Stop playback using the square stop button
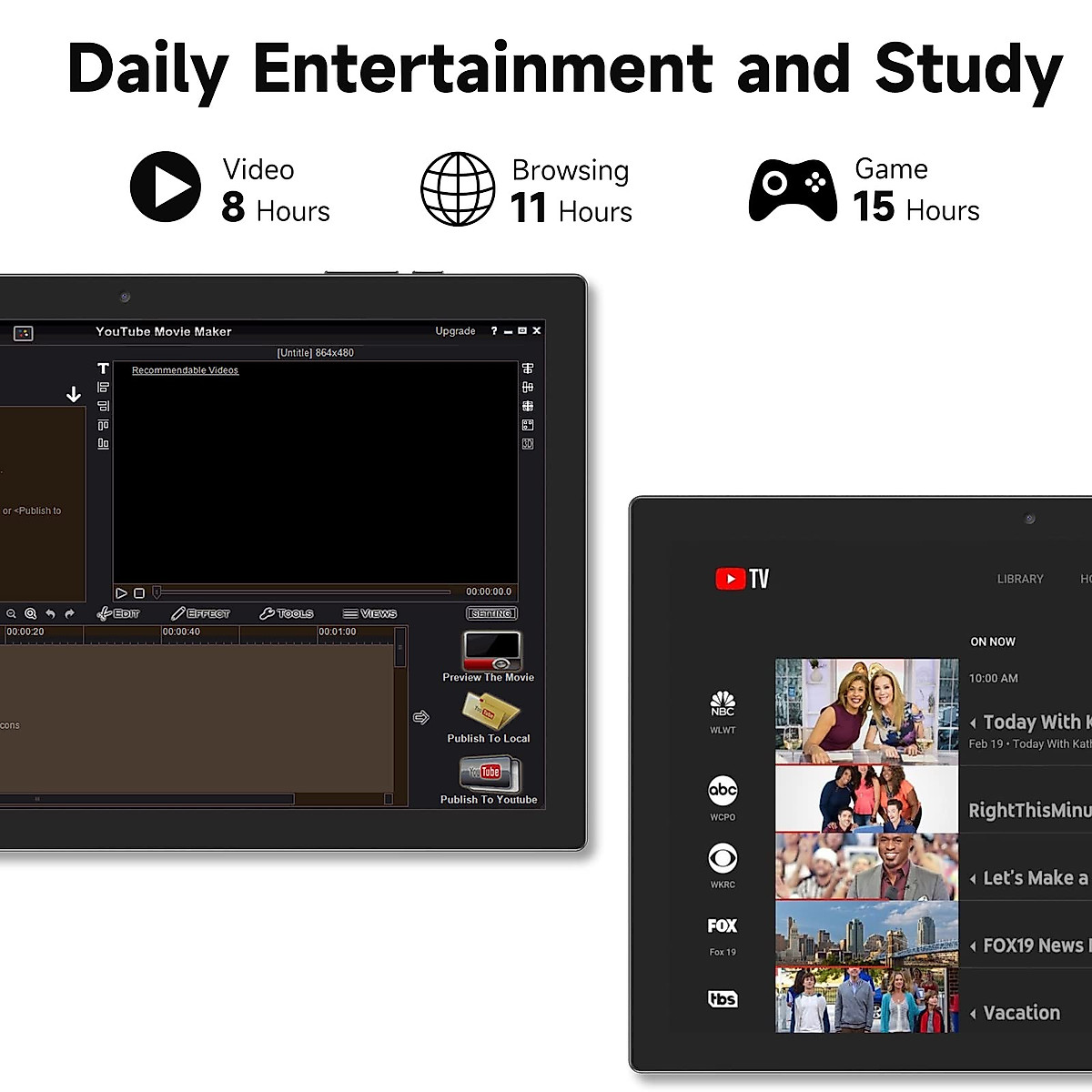This screenshot has height=1092, width=1092. click(139, 593)
